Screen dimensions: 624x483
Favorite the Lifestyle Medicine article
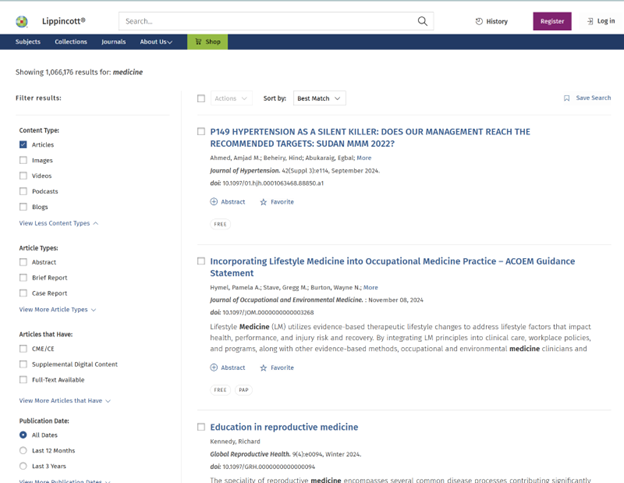(264, 368)
